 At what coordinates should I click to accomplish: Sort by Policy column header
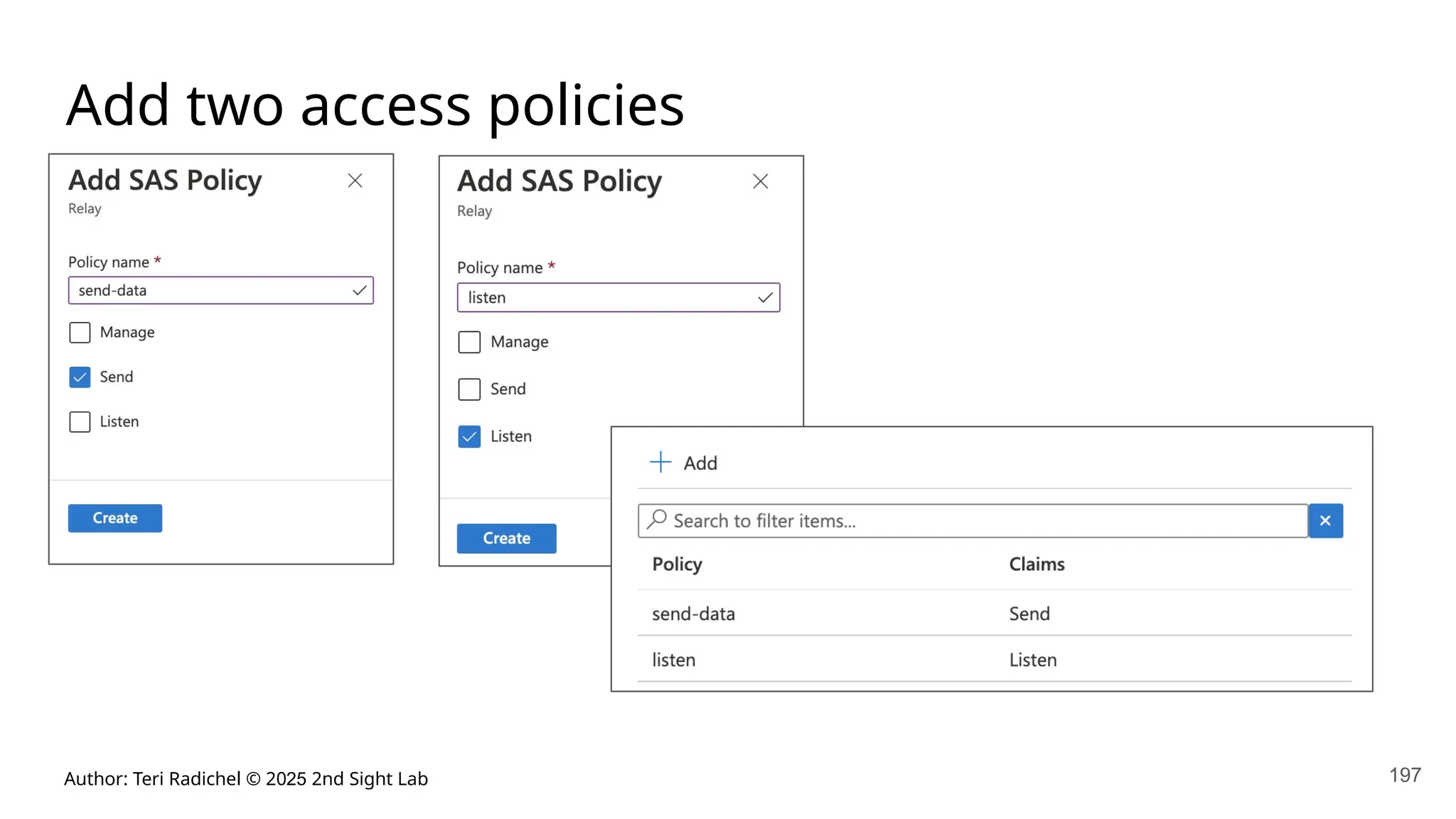coord(677,564)
